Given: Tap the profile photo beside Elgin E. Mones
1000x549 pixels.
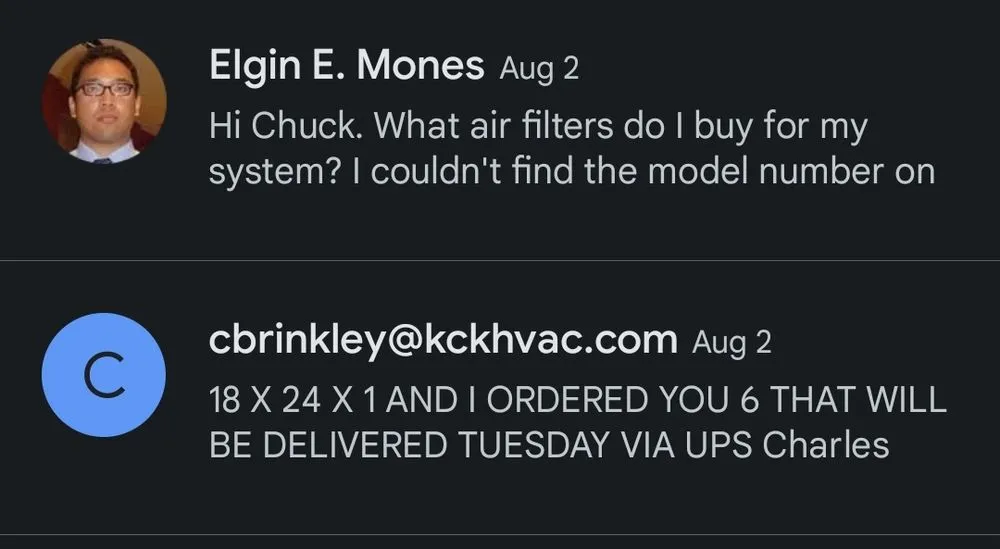Looking at the screenshot, I should pyautogui.click(x=104, y=100).
